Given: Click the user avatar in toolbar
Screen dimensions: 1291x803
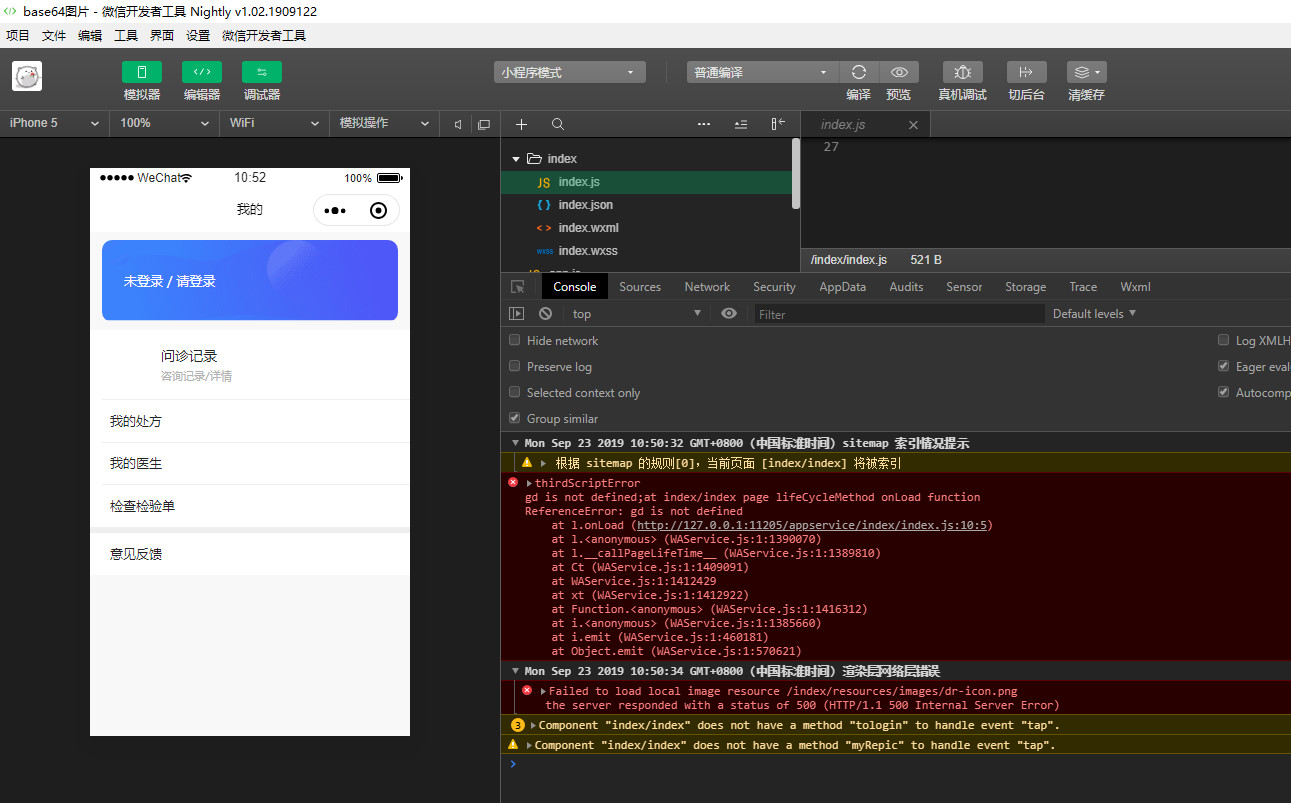Looking at the screenshot, I should [x=27, y=77].
